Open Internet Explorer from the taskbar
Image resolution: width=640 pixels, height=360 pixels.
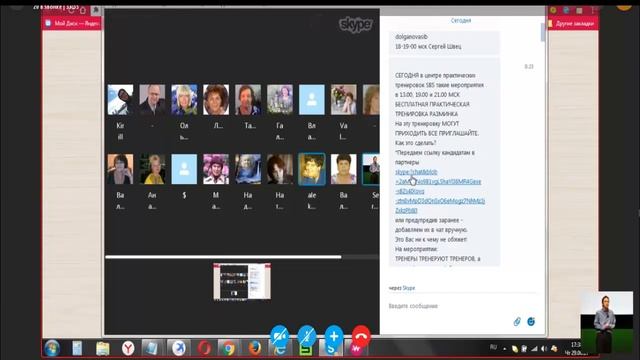click(280, 350)
